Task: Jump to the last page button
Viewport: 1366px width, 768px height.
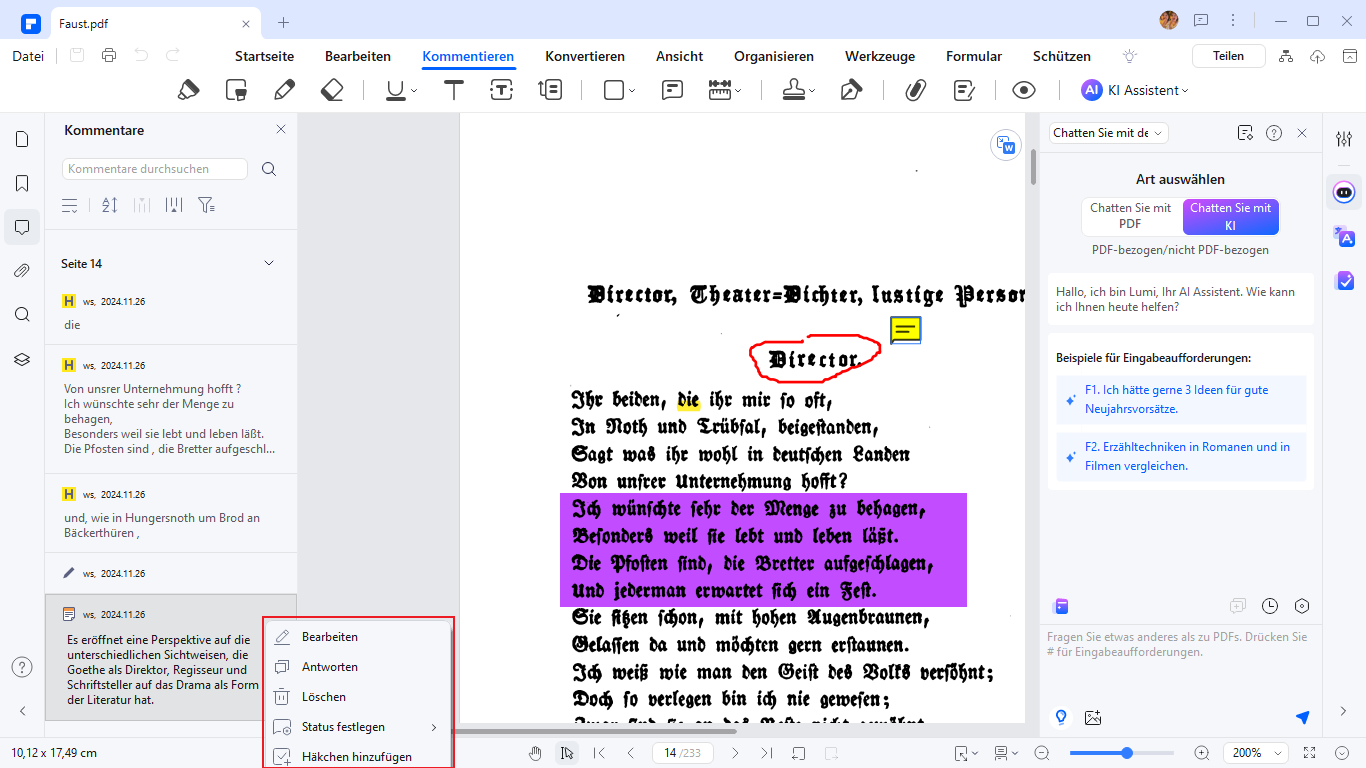Action: pyautogui.click(x=767, y=753)
